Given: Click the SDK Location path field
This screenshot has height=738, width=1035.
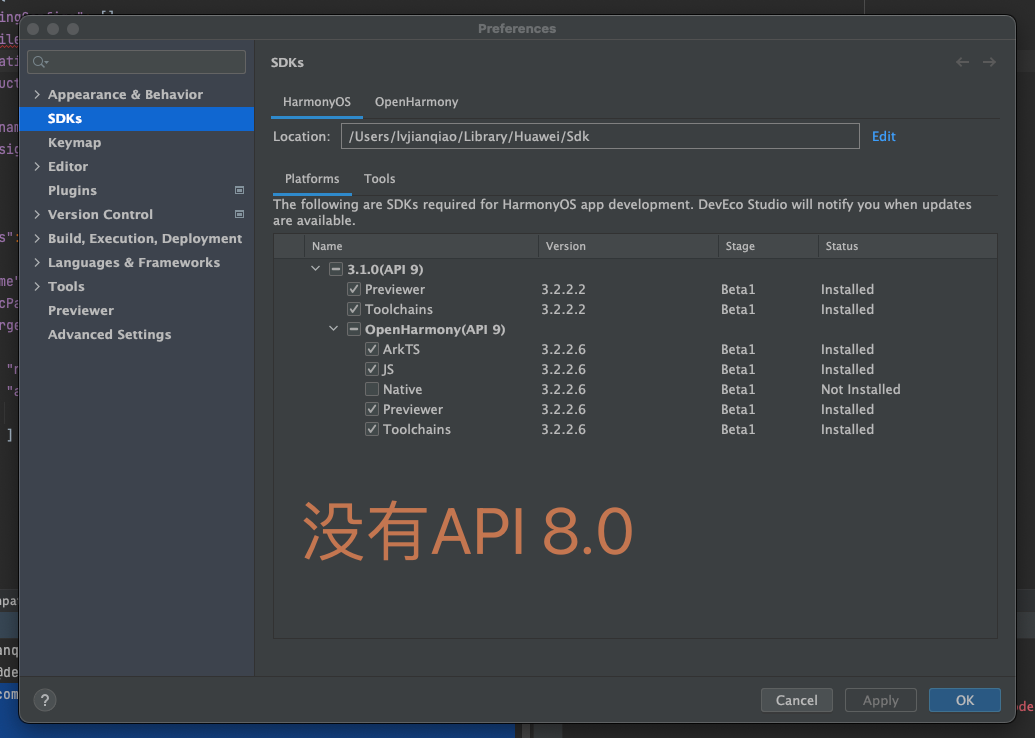Looking at the screenshot, I should 600,136.
